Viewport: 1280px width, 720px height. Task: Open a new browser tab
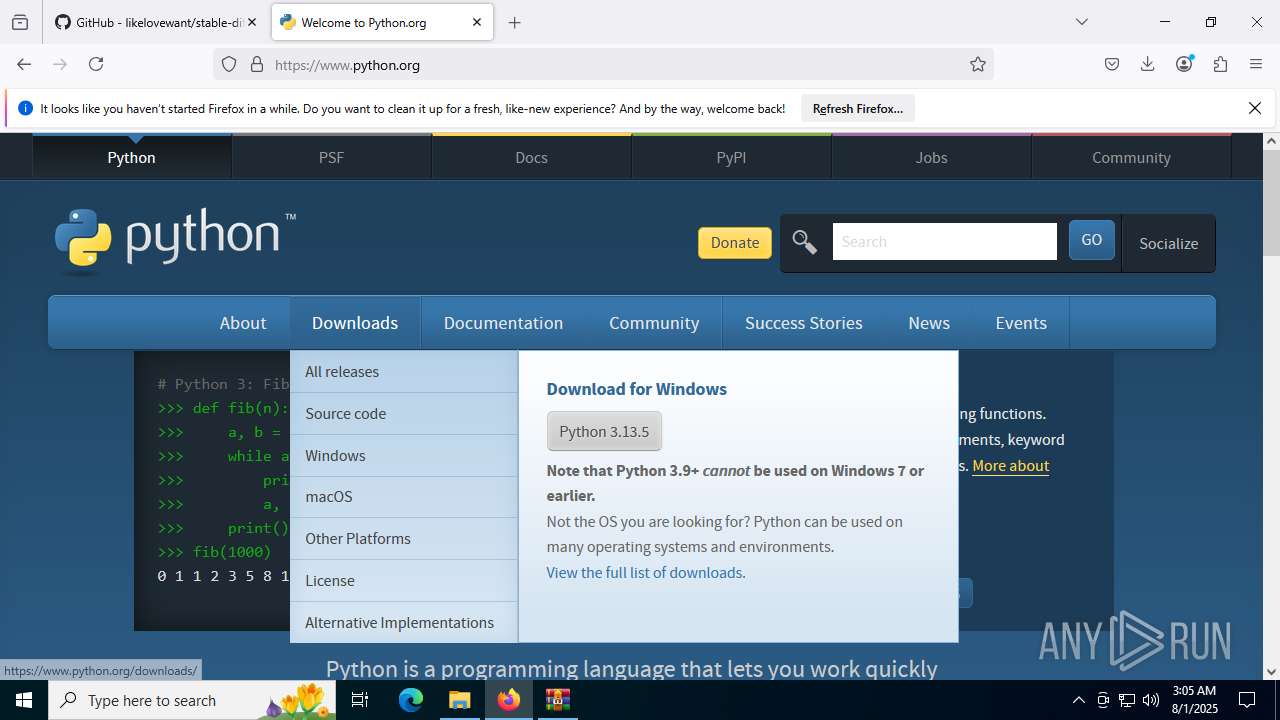(514, 22)
